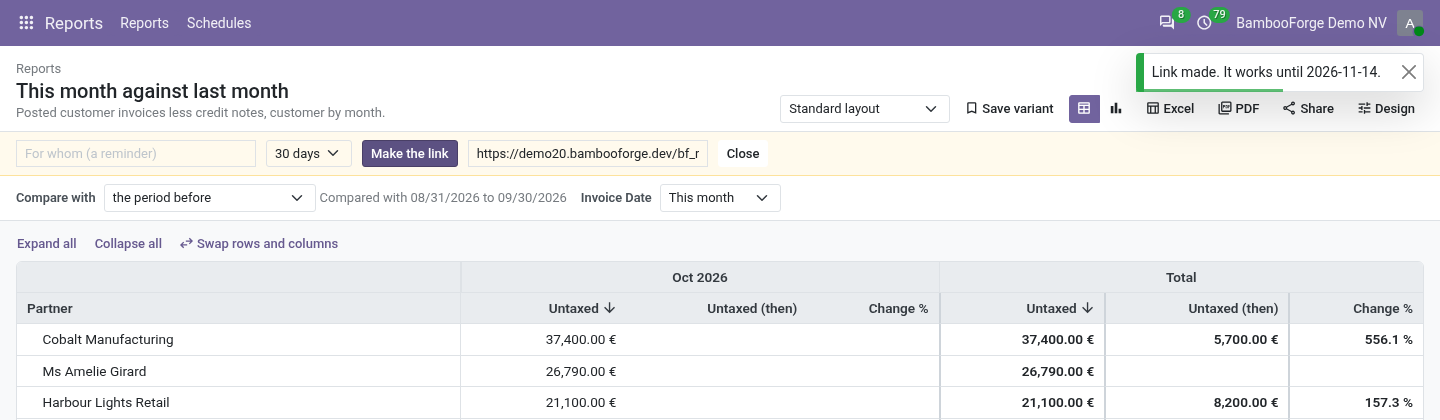Click the Partner column header

coord(238,309)
